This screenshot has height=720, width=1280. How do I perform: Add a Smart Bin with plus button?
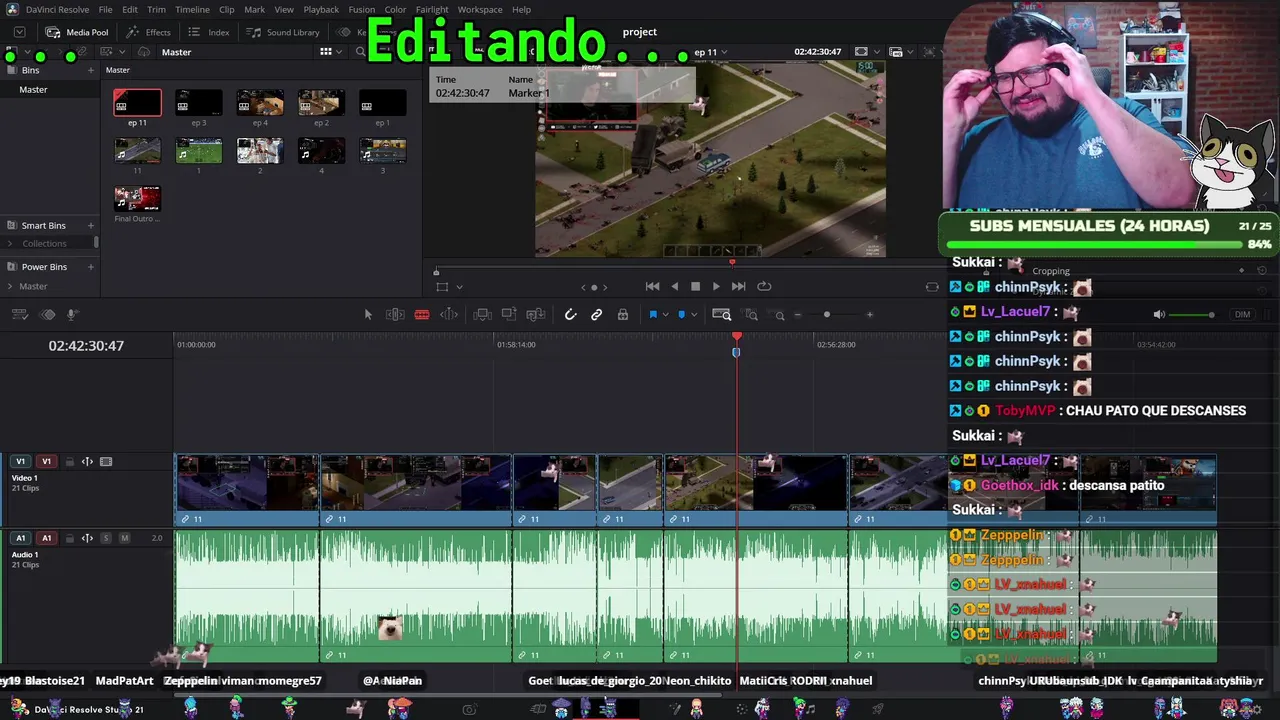(x=91, y=226)
